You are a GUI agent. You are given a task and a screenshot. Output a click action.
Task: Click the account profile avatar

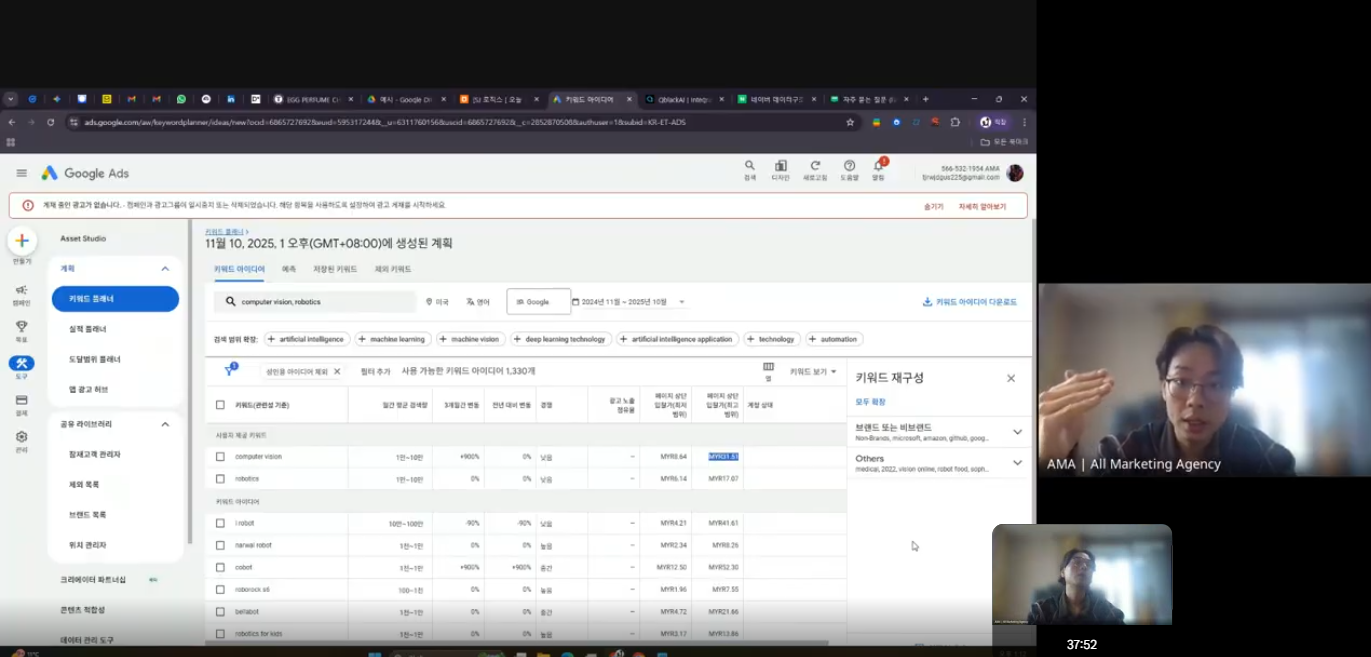tap(1015, 173)
